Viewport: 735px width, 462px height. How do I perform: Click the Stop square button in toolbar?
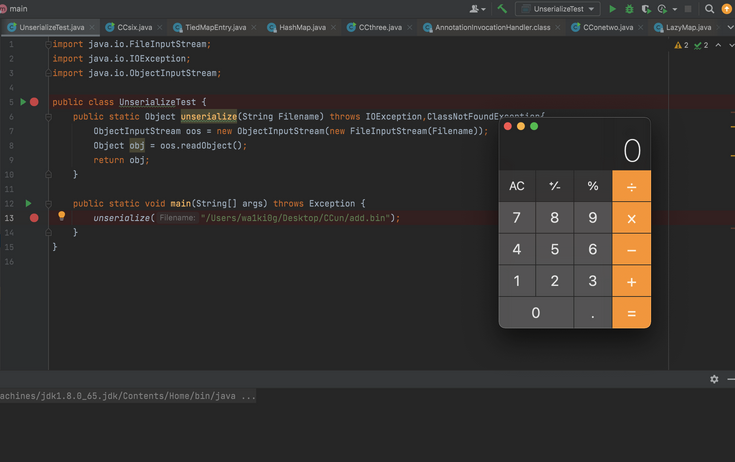coord(688,9)
